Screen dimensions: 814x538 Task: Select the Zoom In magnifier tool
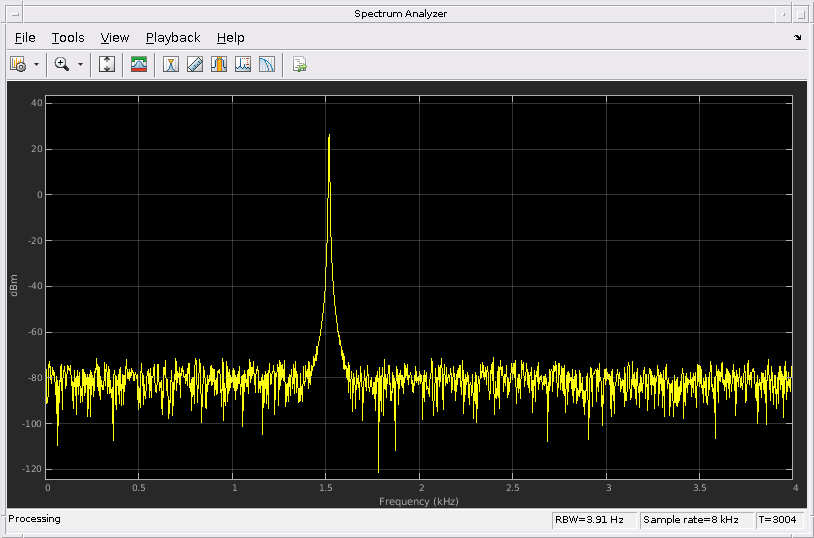62,64
